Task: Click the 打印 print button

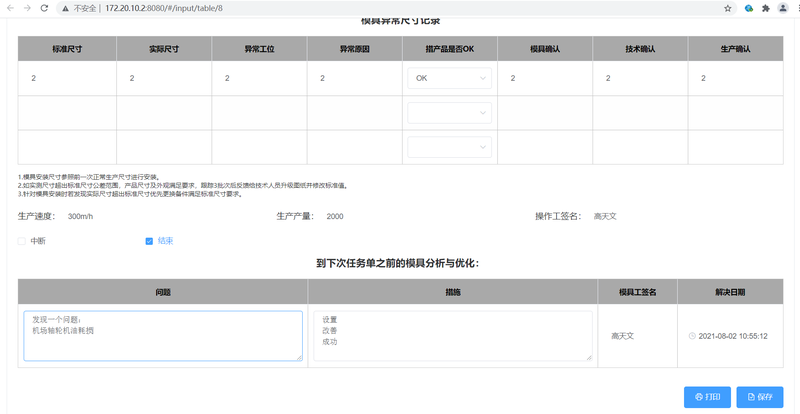Action: 707,397
